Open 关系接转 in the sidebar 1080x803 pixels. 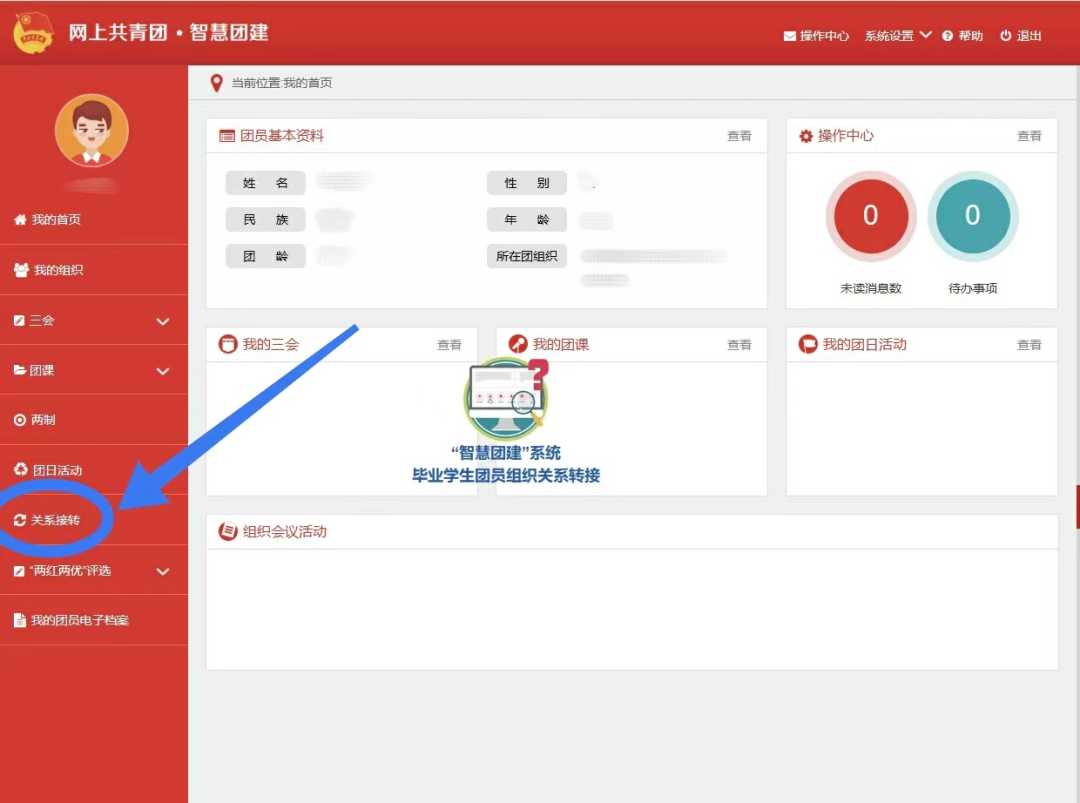click(x=55, y=520)
